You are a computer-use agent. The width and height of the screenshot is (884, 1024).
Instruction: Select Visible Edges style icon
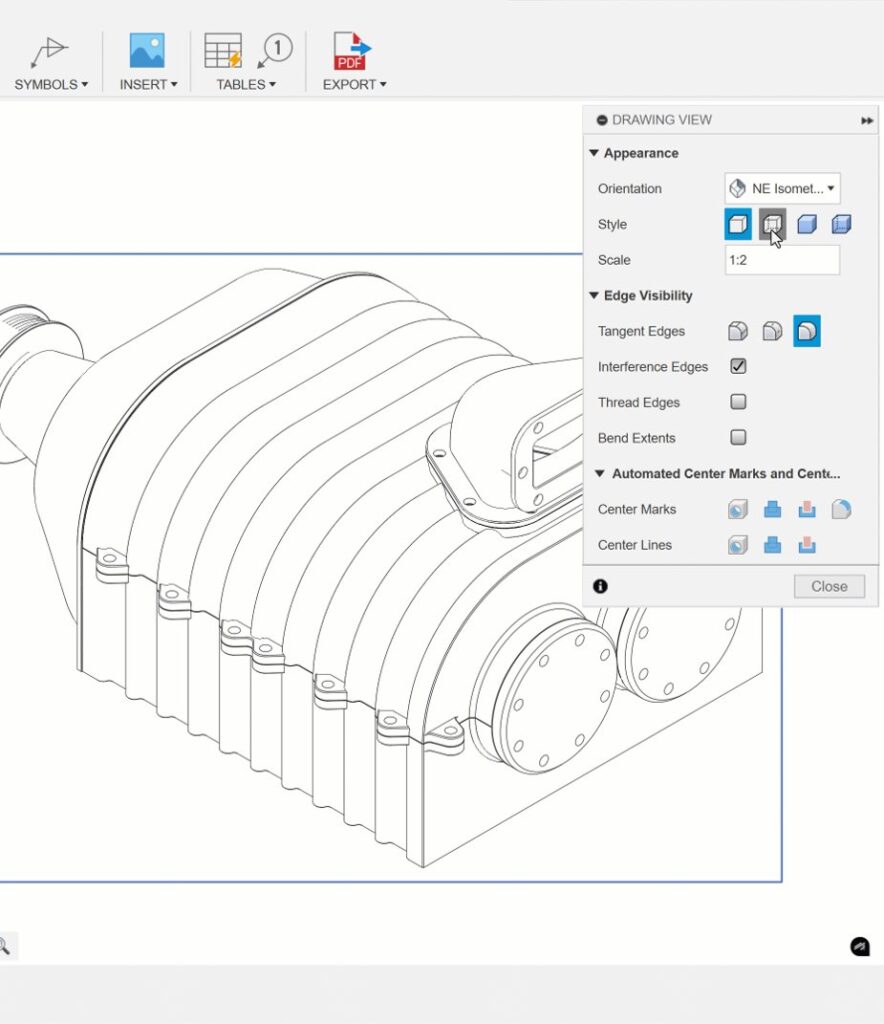[x=738, y=224]
